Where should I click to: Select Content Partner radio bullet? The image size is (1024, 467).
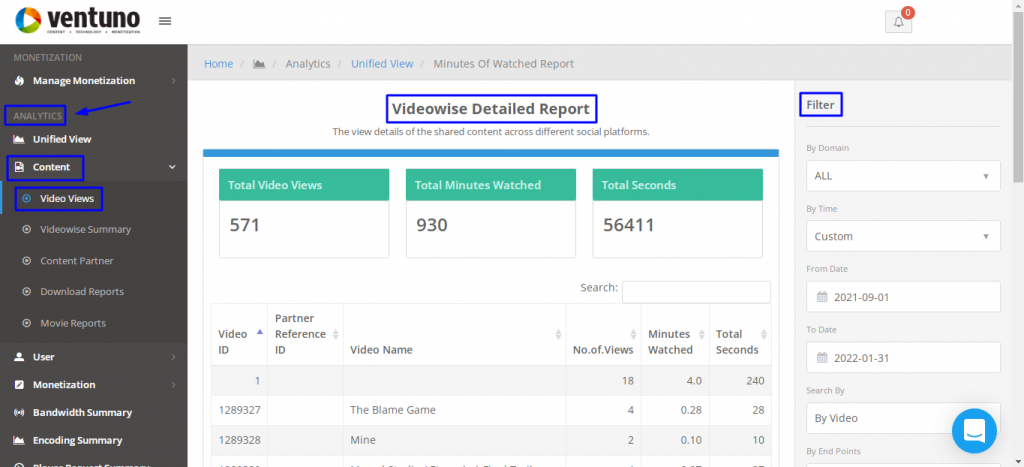click(x=27, y=261)
